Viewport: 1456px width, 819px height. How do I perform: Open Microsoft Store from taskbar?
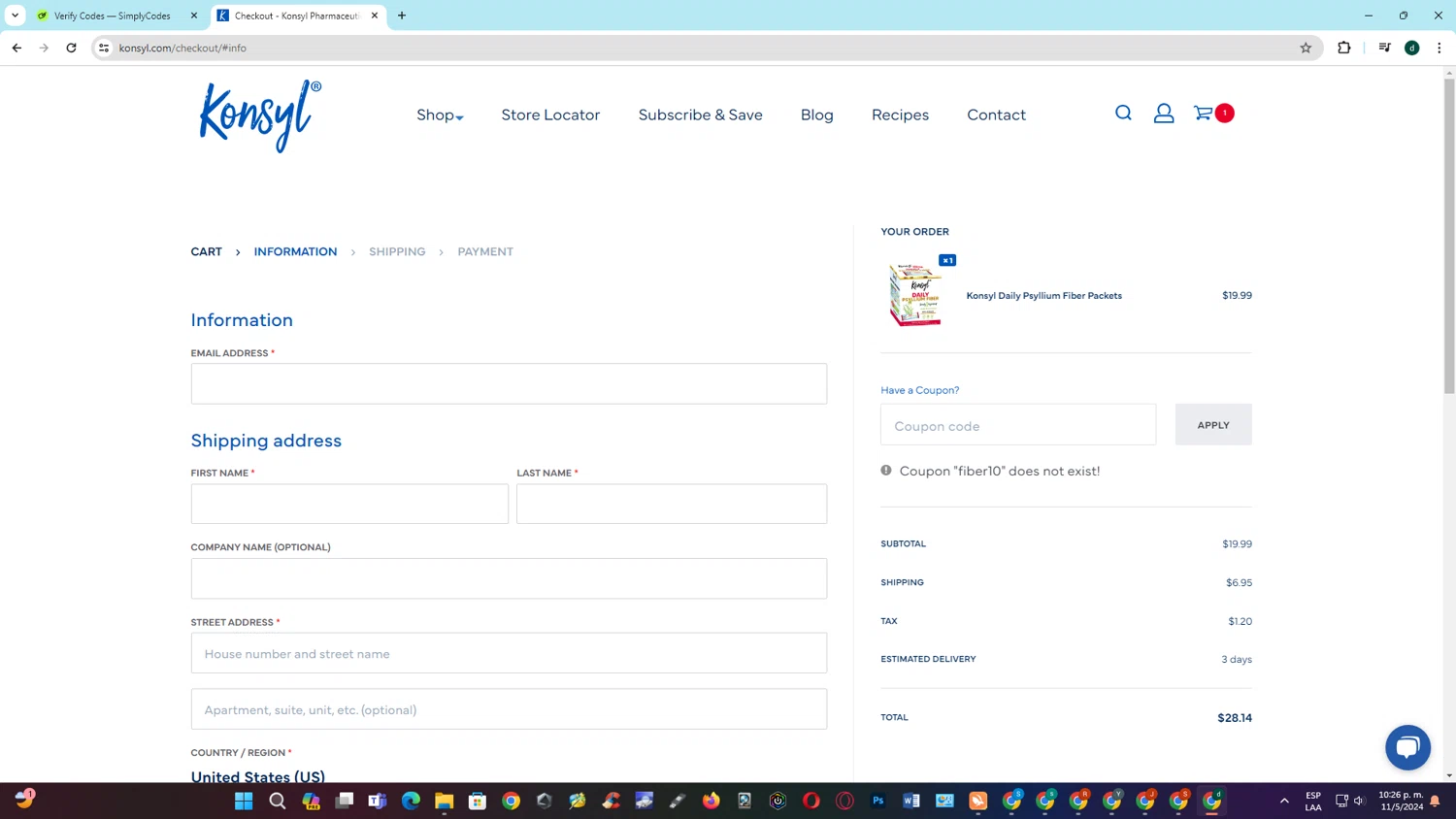[478, 801]
